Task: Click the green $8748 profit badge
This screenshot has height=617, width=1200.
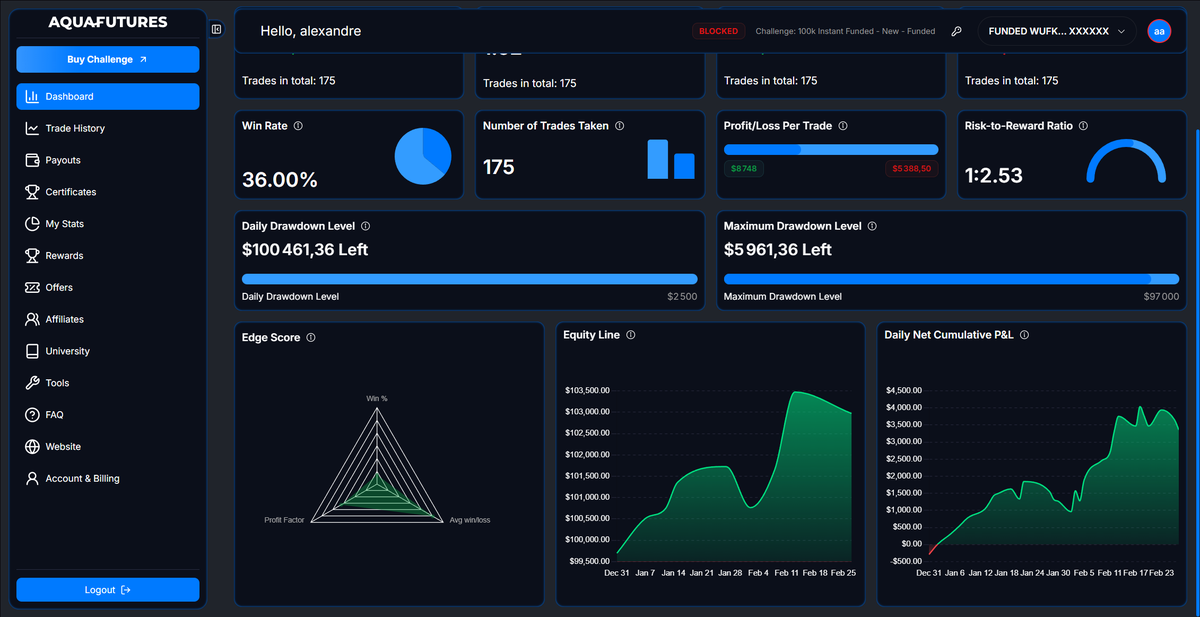Action: (744, 169)
